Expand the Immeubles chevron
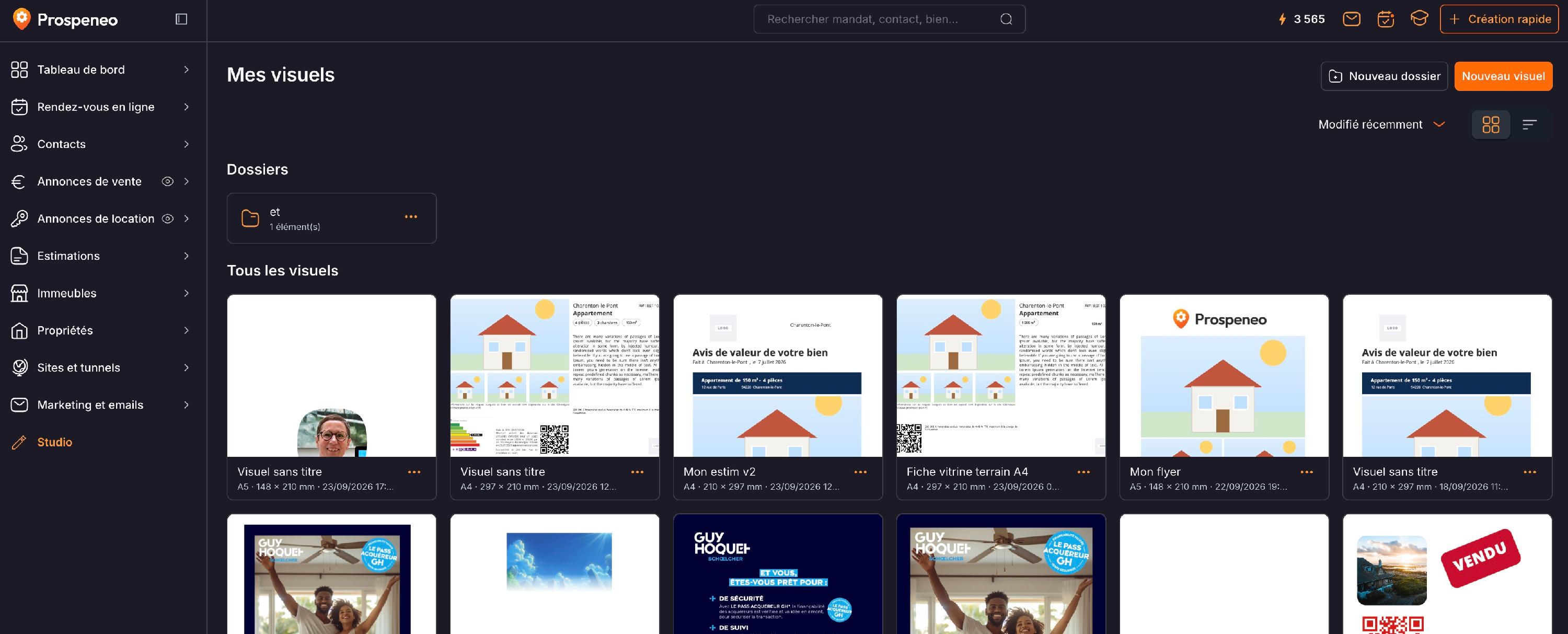Viewport: 1568px width, 634px height. point(186,293)
